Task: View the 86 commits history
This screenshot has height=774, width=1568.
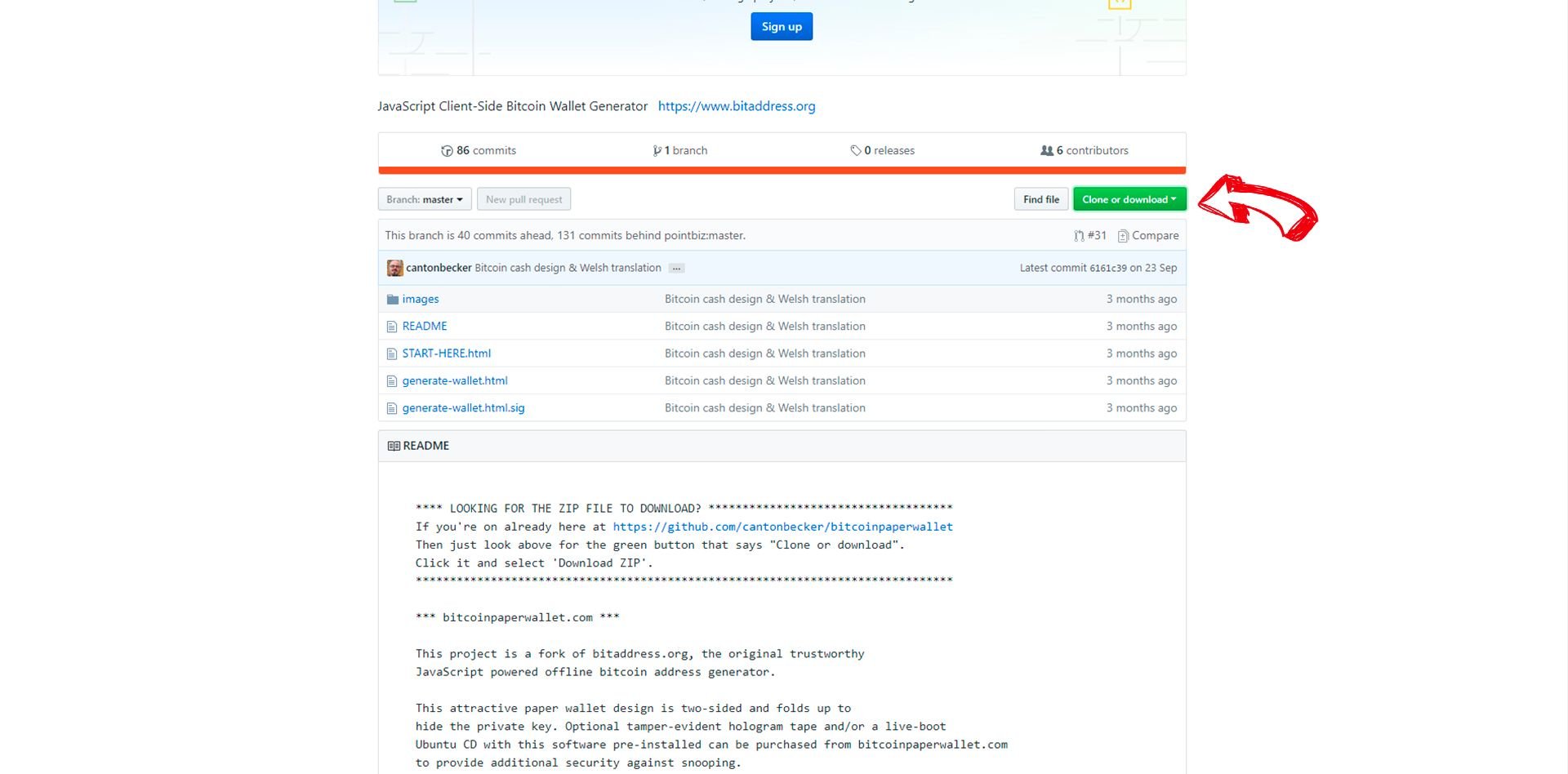Action: (x=486, y=150)
